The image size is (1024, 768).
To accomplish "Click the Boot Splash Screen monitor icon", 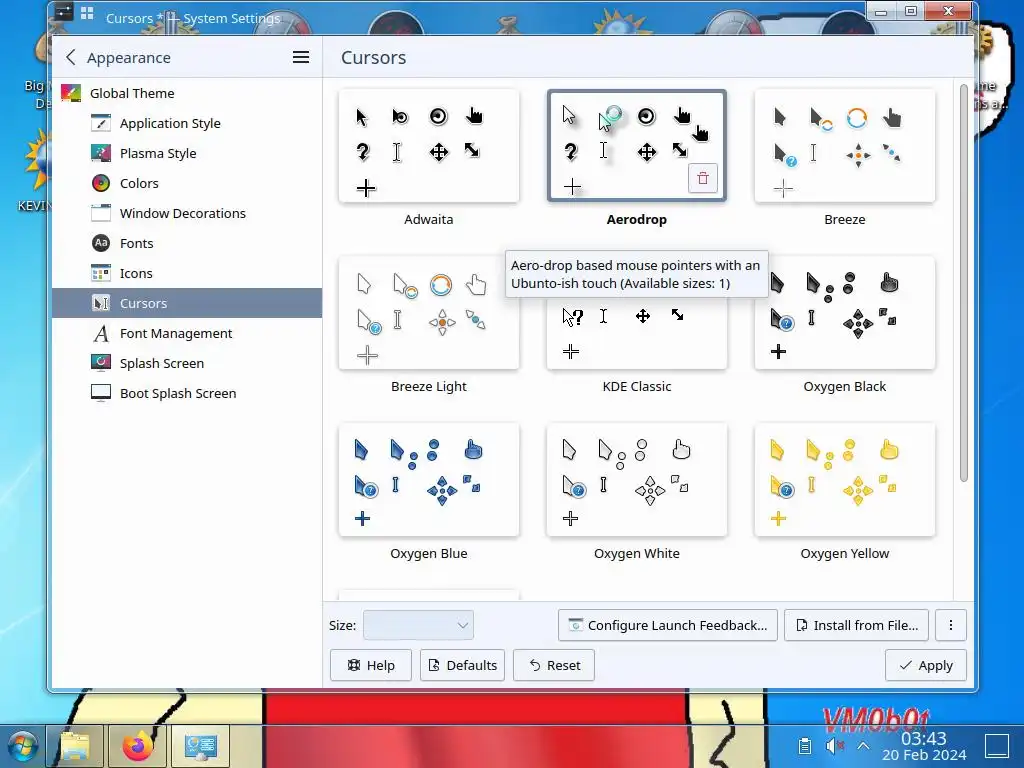I will [x=101, y=394].
